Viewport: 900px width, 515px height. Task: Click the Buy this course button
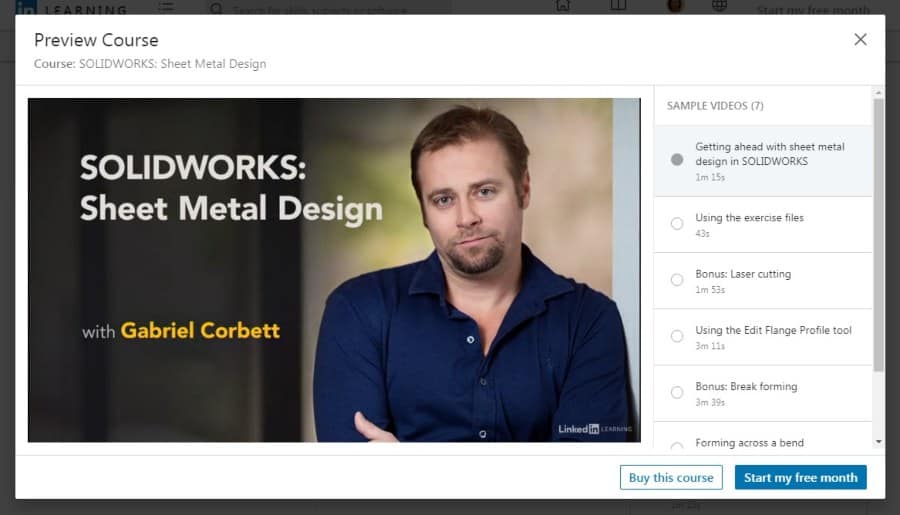pos(671,478)
